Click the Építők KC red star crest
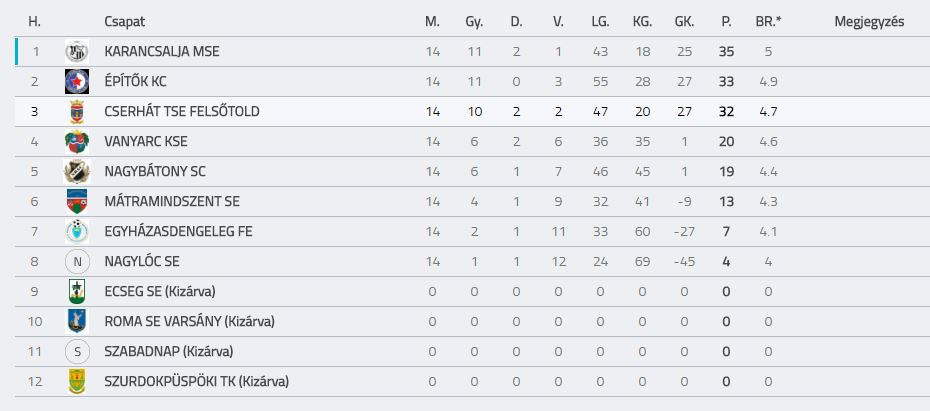 pos(77,81)
